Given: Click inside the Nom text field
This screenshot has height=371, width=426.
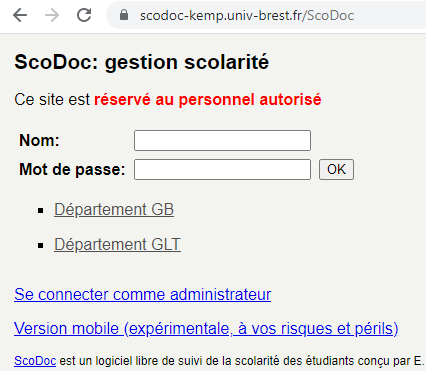Looking at the screenshot, I should (222, 140).
